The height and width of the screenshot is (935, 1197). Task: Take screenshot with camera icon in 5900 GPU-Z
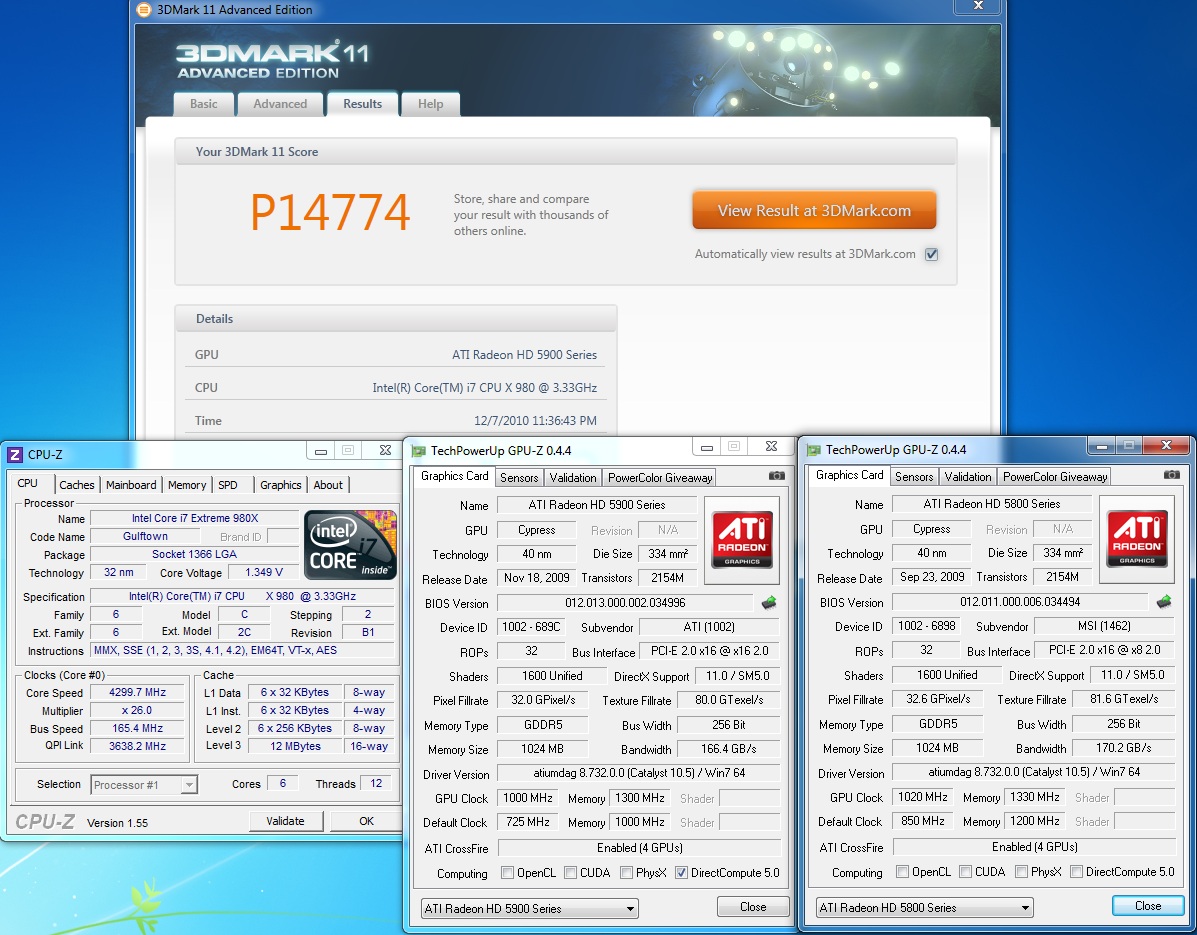pos(776,476)
